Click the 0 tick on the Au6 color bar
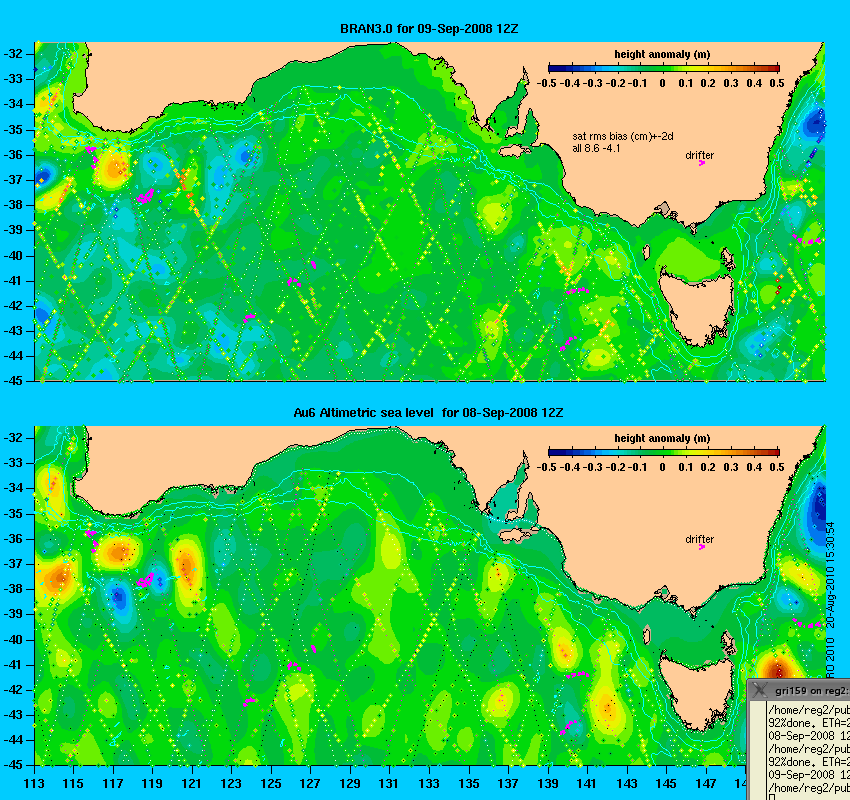This screenshot has width=850, height=800. pos(662,467)
